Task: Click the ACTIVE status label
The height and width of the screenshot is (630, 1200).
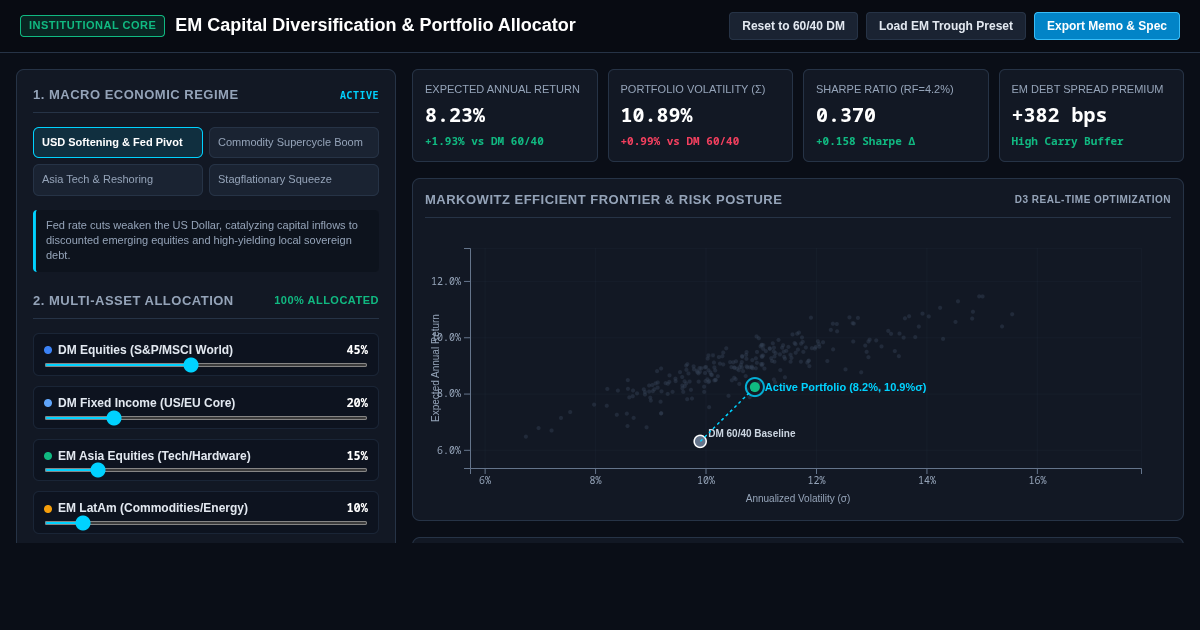Action: click(x=359, y=96)
